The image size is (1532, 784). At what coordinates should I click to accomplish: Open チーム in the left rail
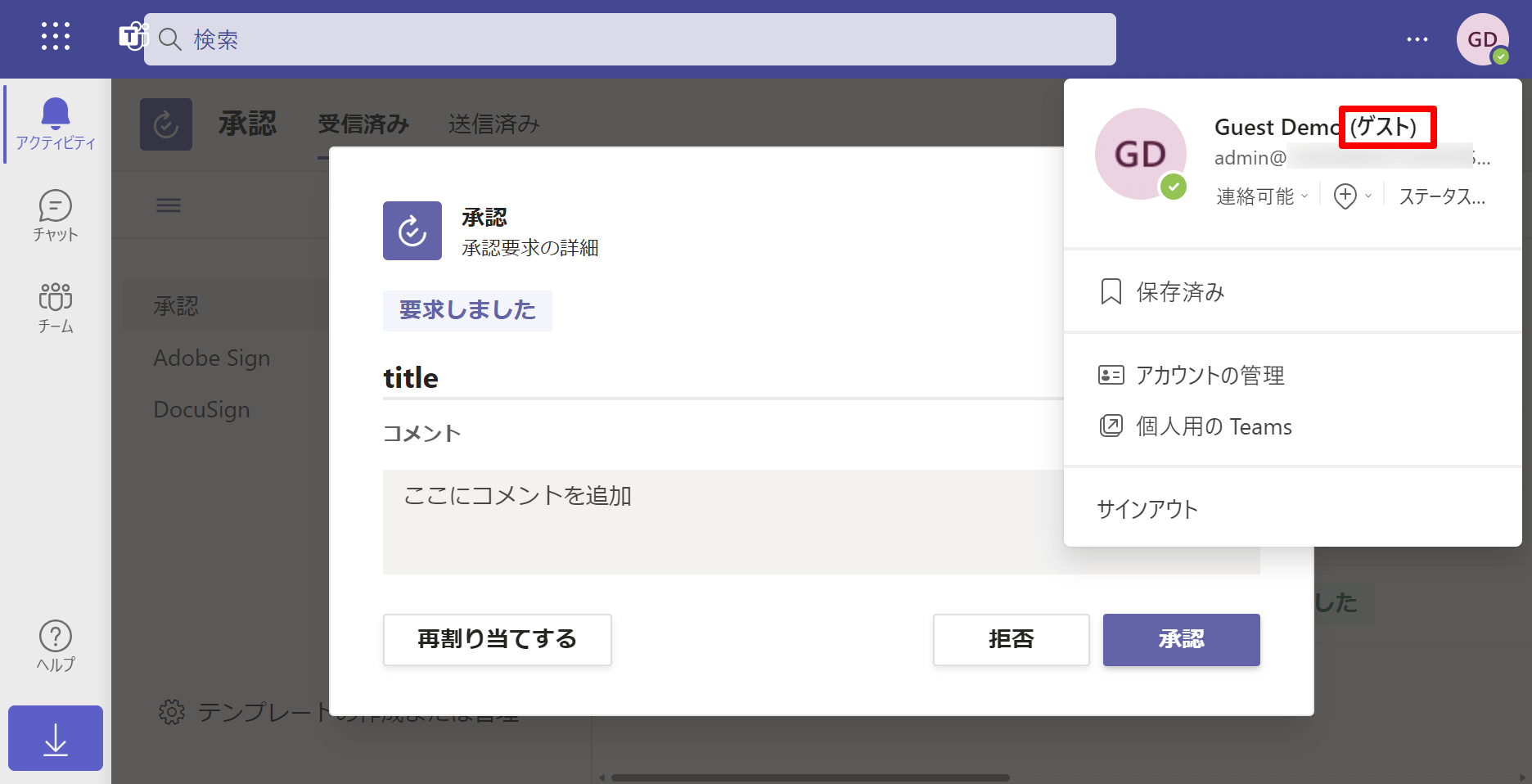pos(56,308)
